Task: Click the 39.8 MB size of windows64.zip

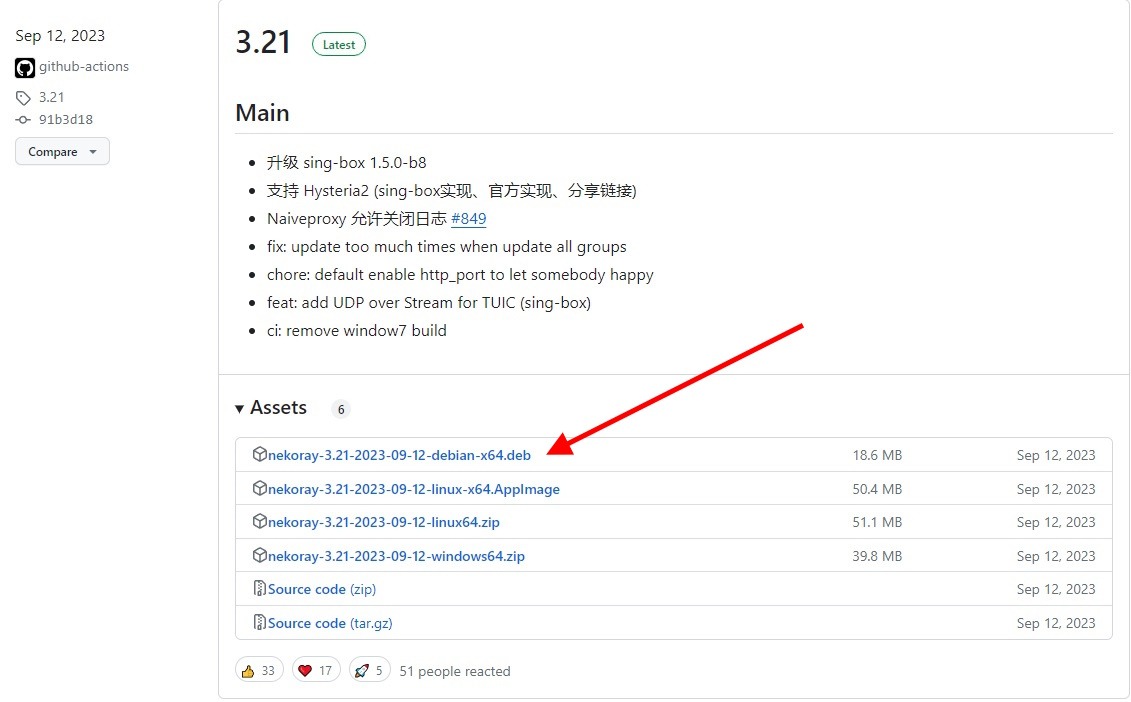Action: (877, 556)
